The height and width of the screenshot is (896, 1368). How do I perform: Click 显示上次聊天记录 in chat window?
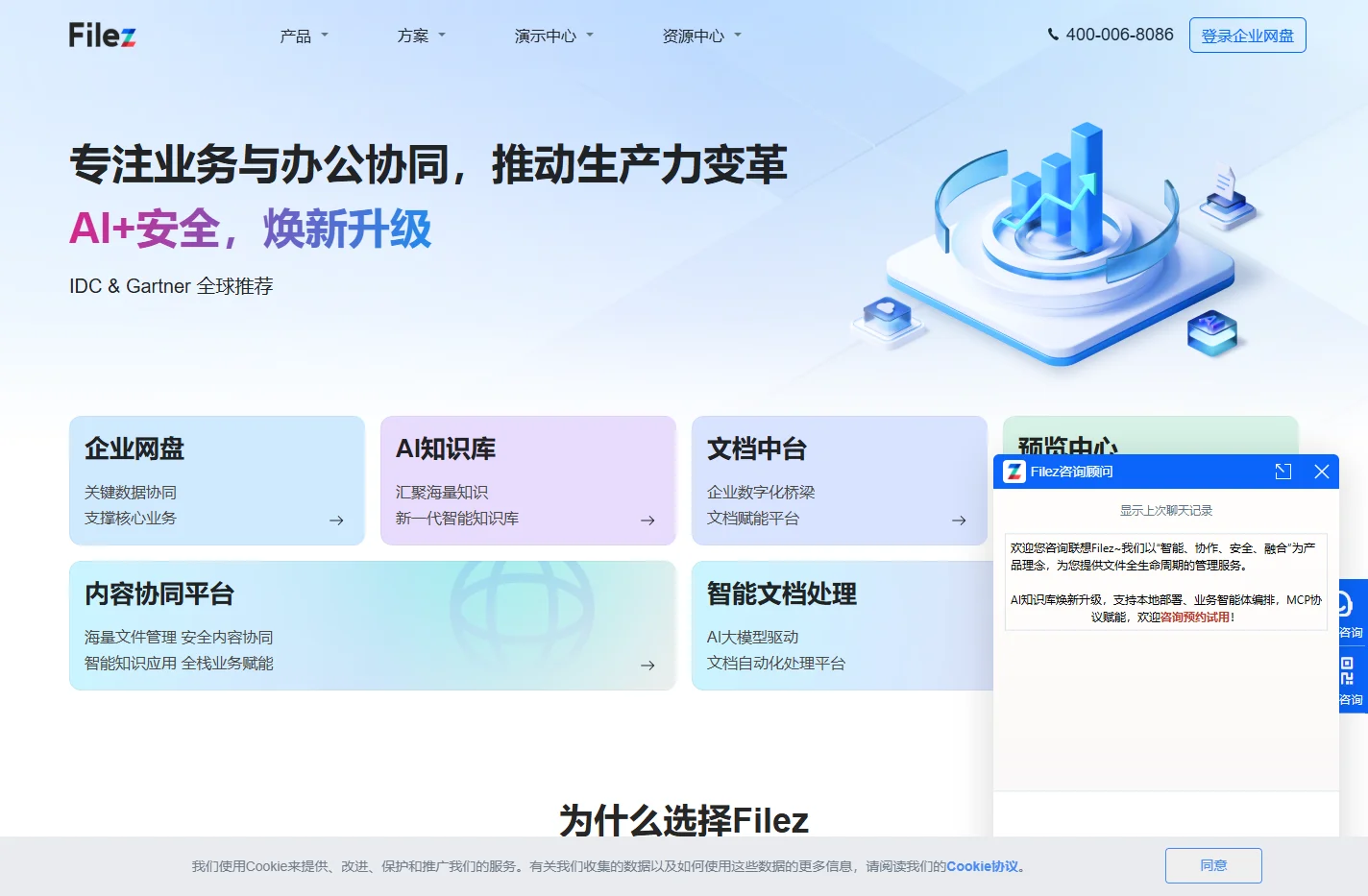(x=1166, y=511)
